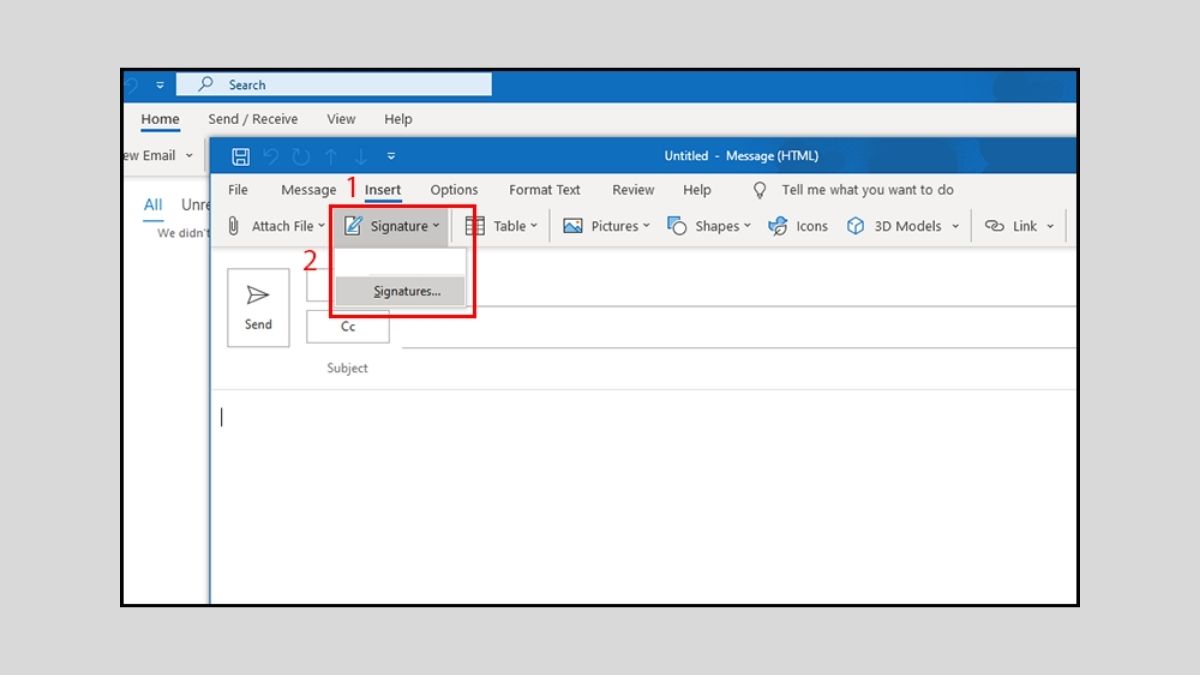The height and width of the screenshot is (675, 1200).
Task: Click the Link chain icon
Action: 994,226
